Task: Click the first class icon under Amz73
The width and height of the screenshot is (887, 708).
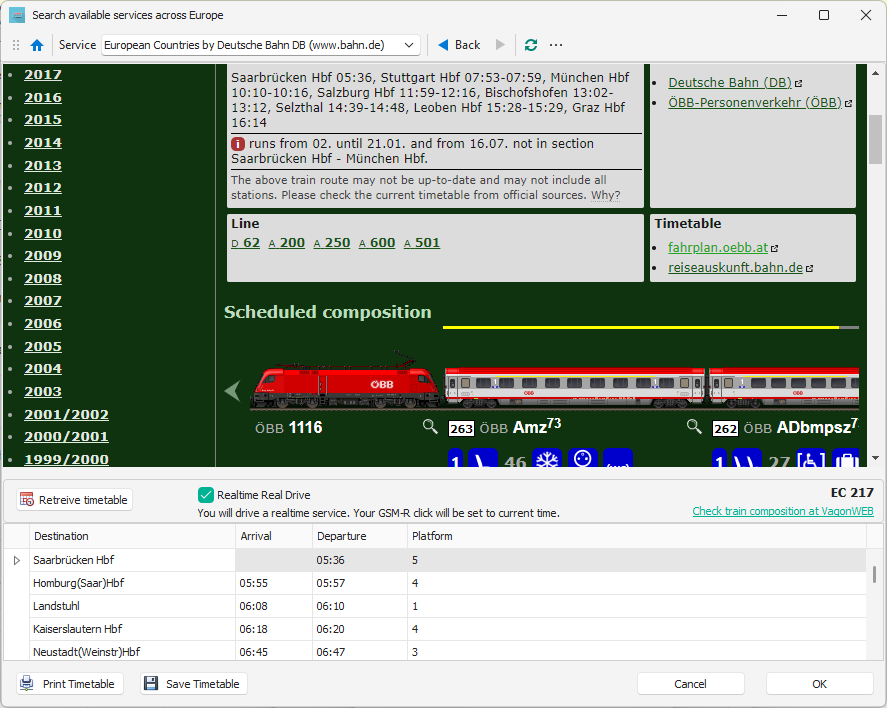Action: click(456, 458)
